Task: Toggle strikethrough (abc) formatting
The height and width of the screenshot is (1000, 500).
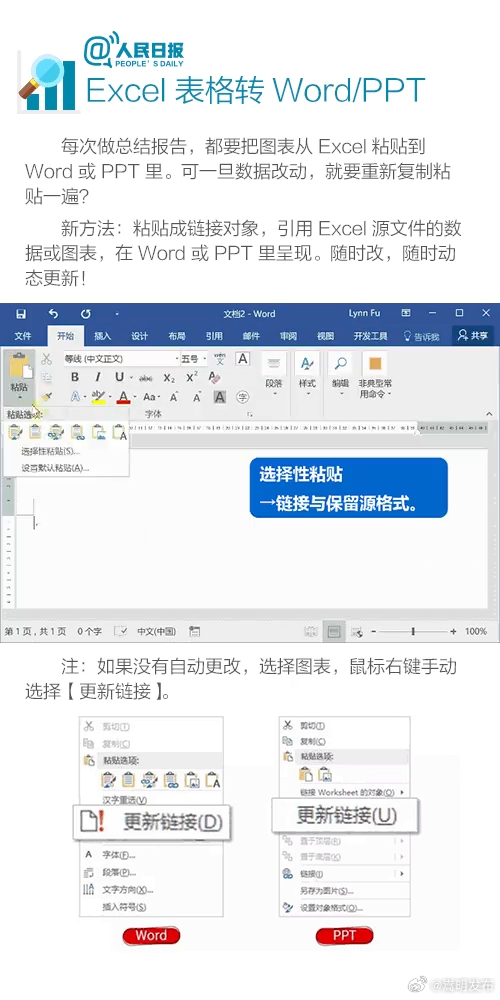Action: tap(145, 378)
